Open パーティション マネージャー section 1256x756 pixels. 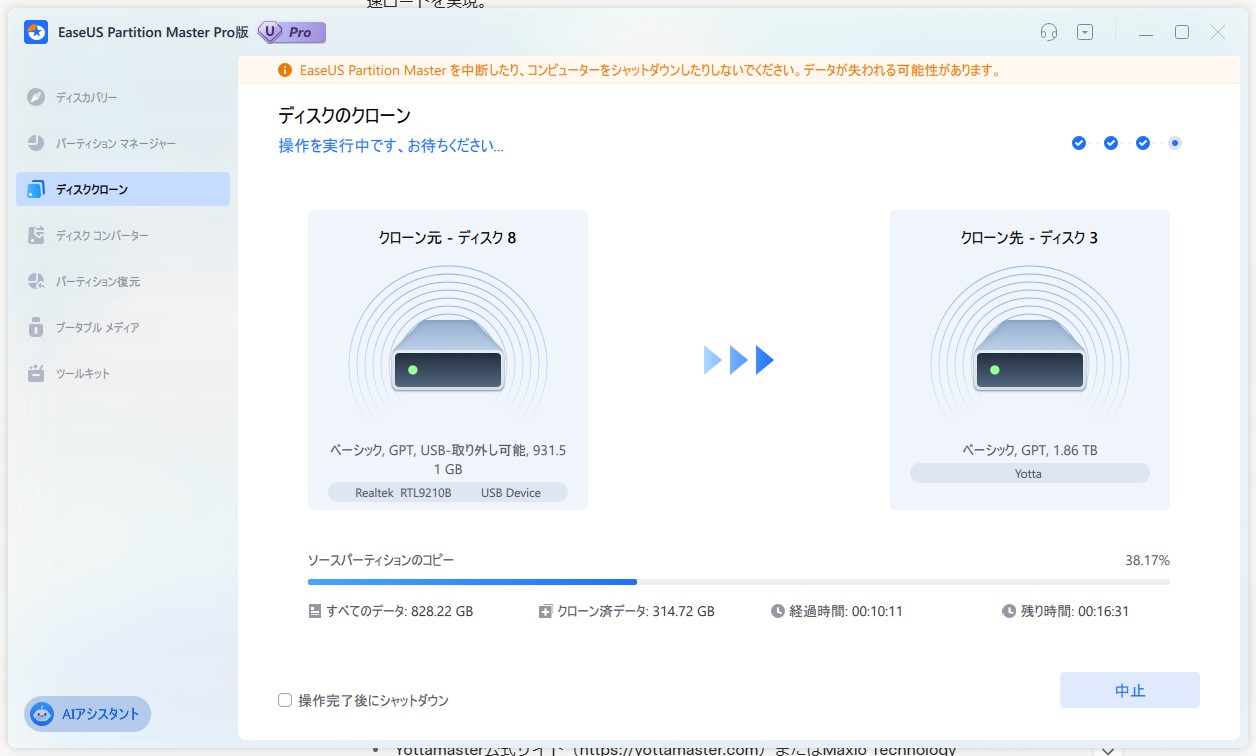pos(123,144)
